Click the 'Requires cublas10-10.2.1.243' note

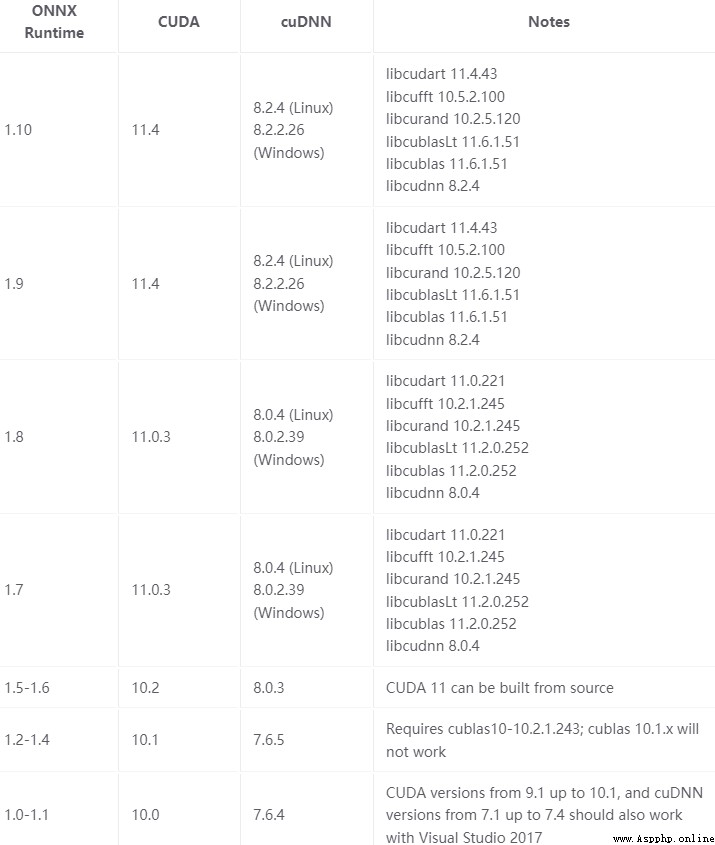(x=542, y=740)
